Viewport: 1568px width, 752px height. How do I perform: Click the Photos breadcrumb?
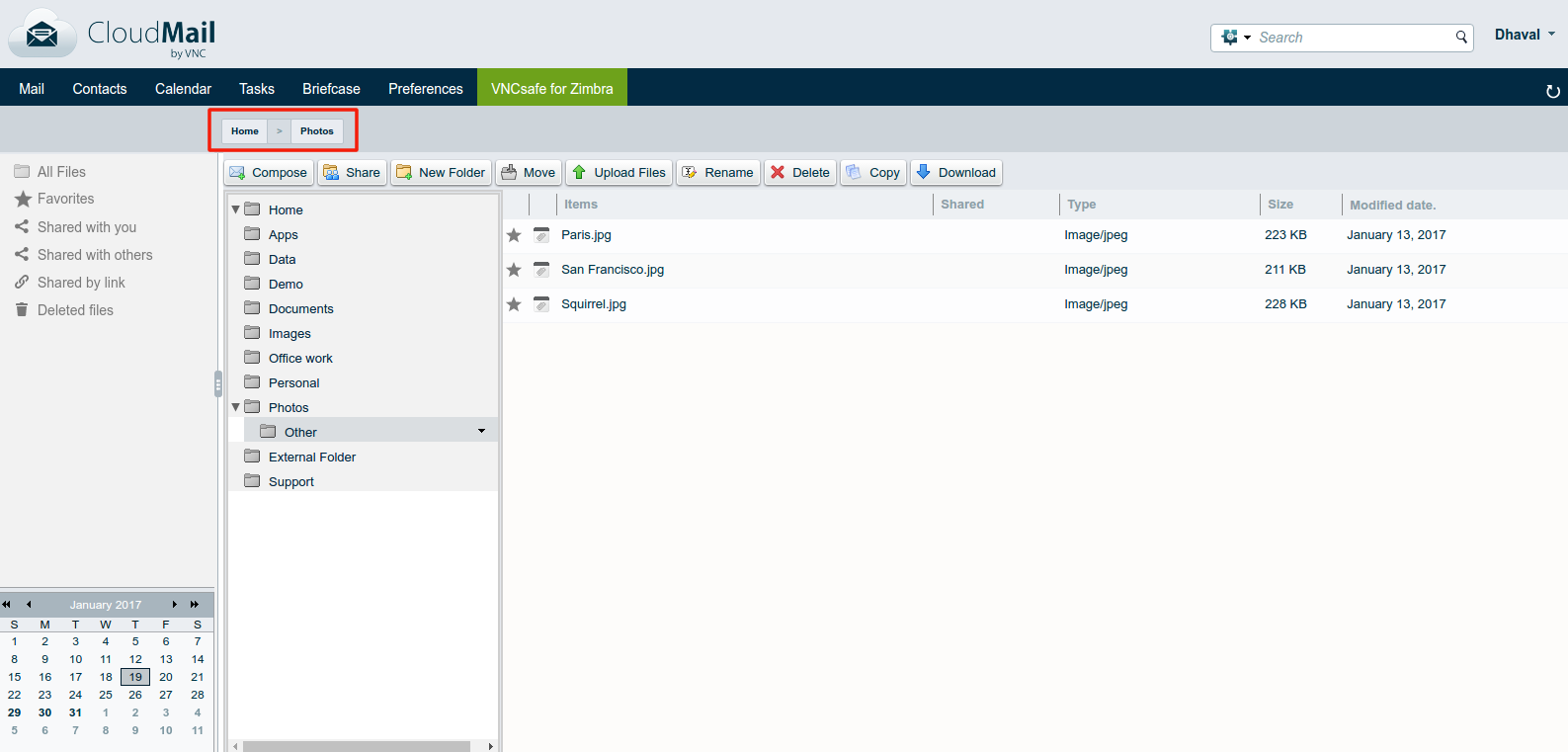(x=317, y=130)
